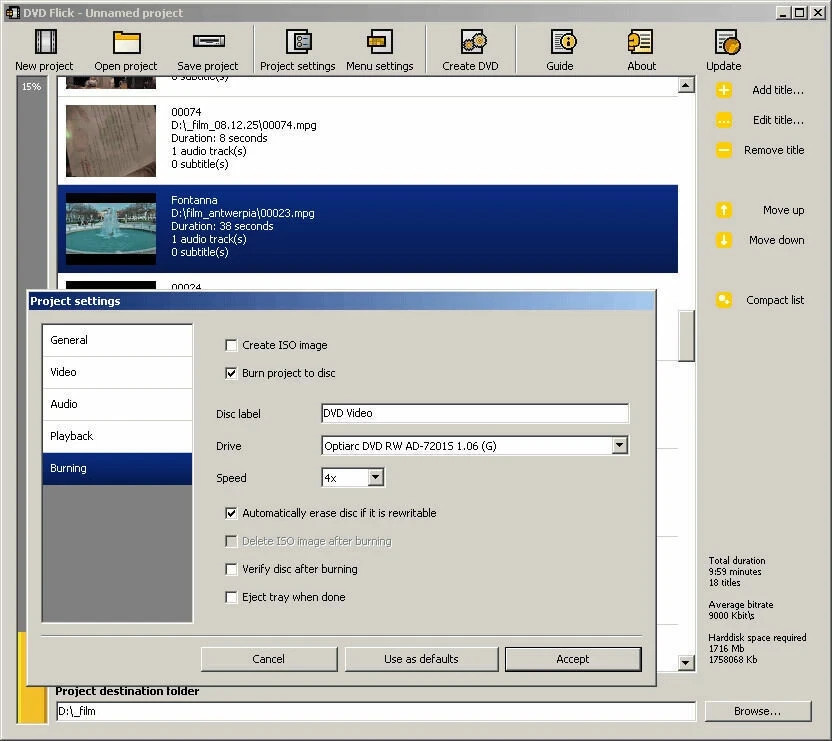
Task: Enable Eject tray when done
Action: [x=231, y=596]
